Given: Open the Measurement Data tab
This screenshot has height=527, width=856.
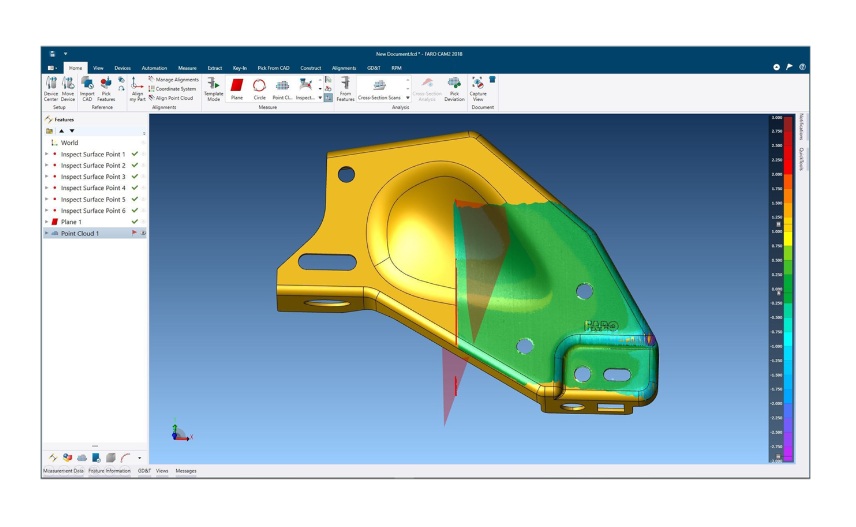Looking at the screenshot, I should [x=63, y=471].
